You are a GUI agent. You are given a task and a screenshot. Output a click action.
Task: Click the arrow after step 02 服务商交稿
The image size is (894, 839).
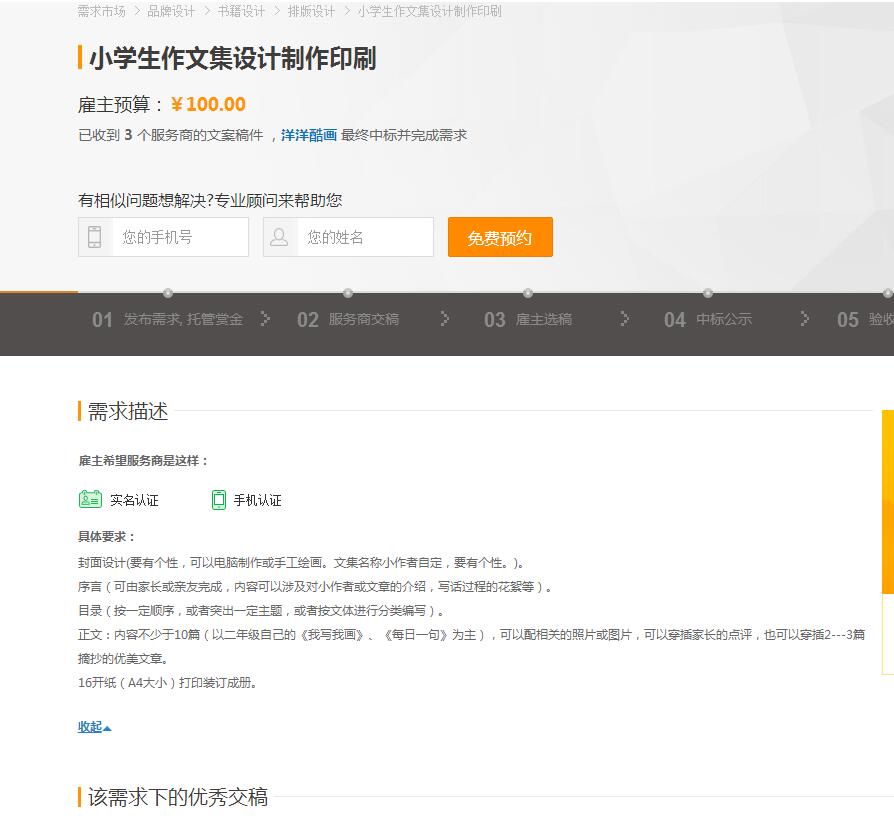(x=445, y=319)
